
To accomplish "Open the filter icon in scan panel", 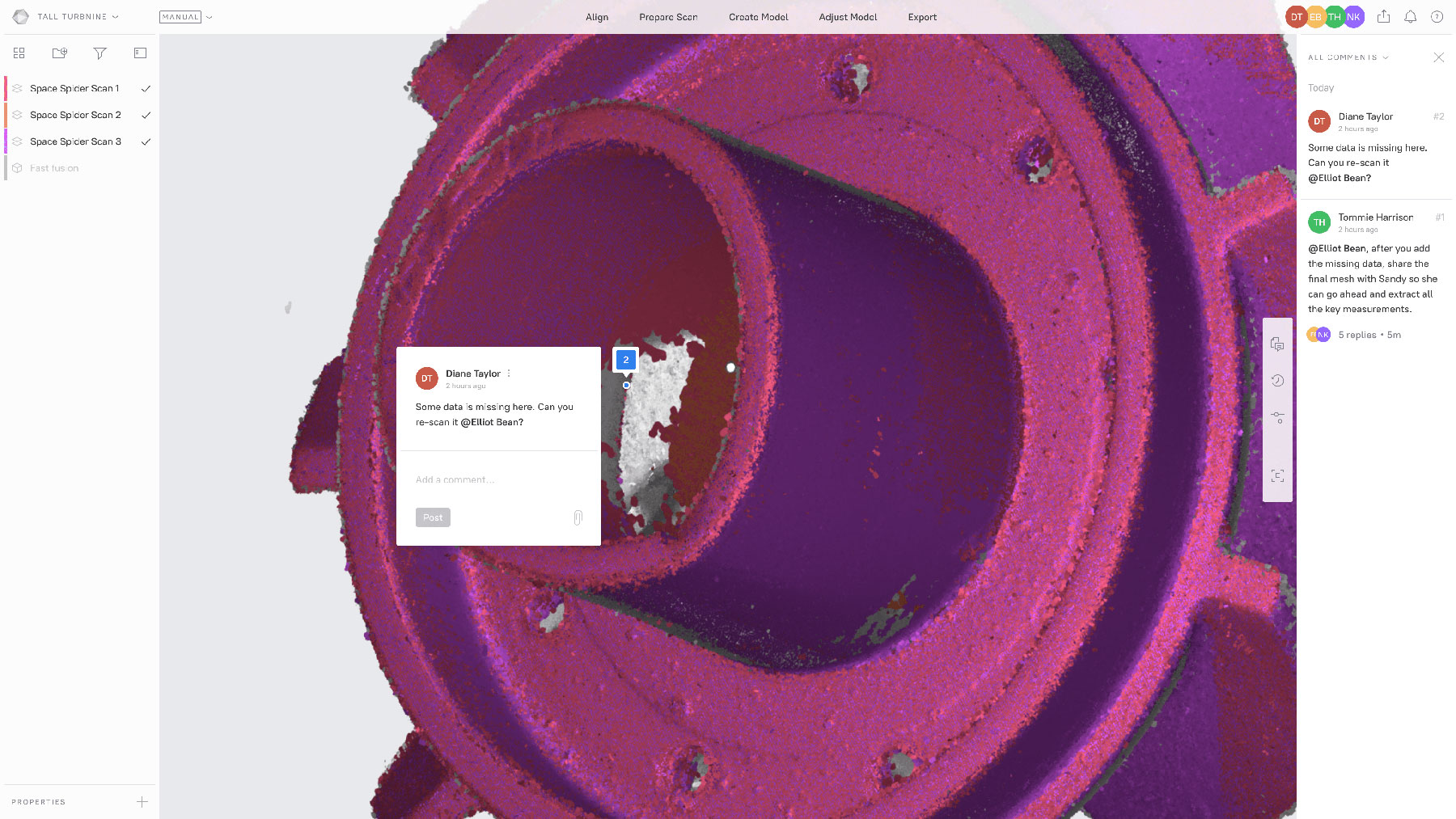I will click(x=100, y=53).
